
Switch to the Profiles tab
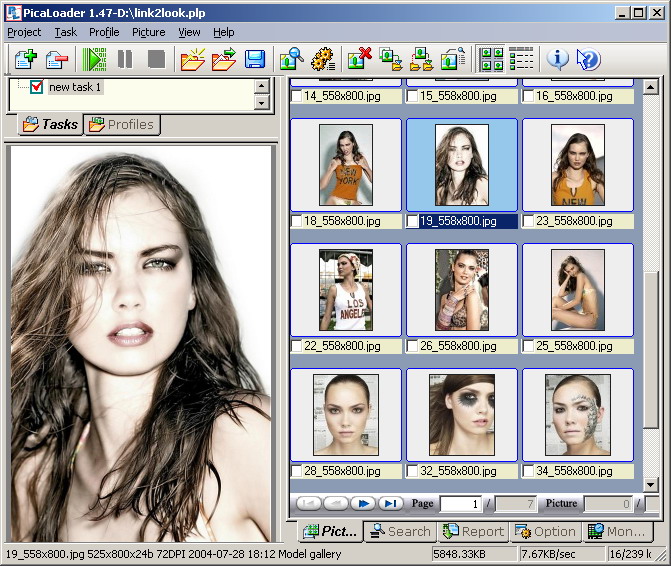(122, 125)
